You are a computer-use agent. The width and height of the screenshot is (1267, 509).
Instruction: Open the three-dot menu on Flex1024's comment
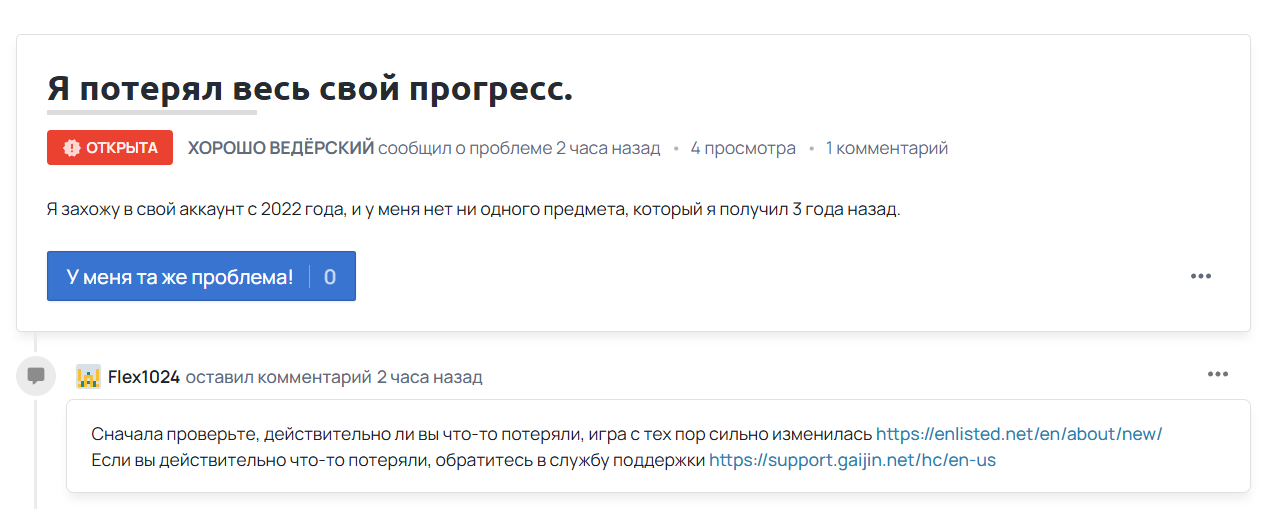point(1217,374)
